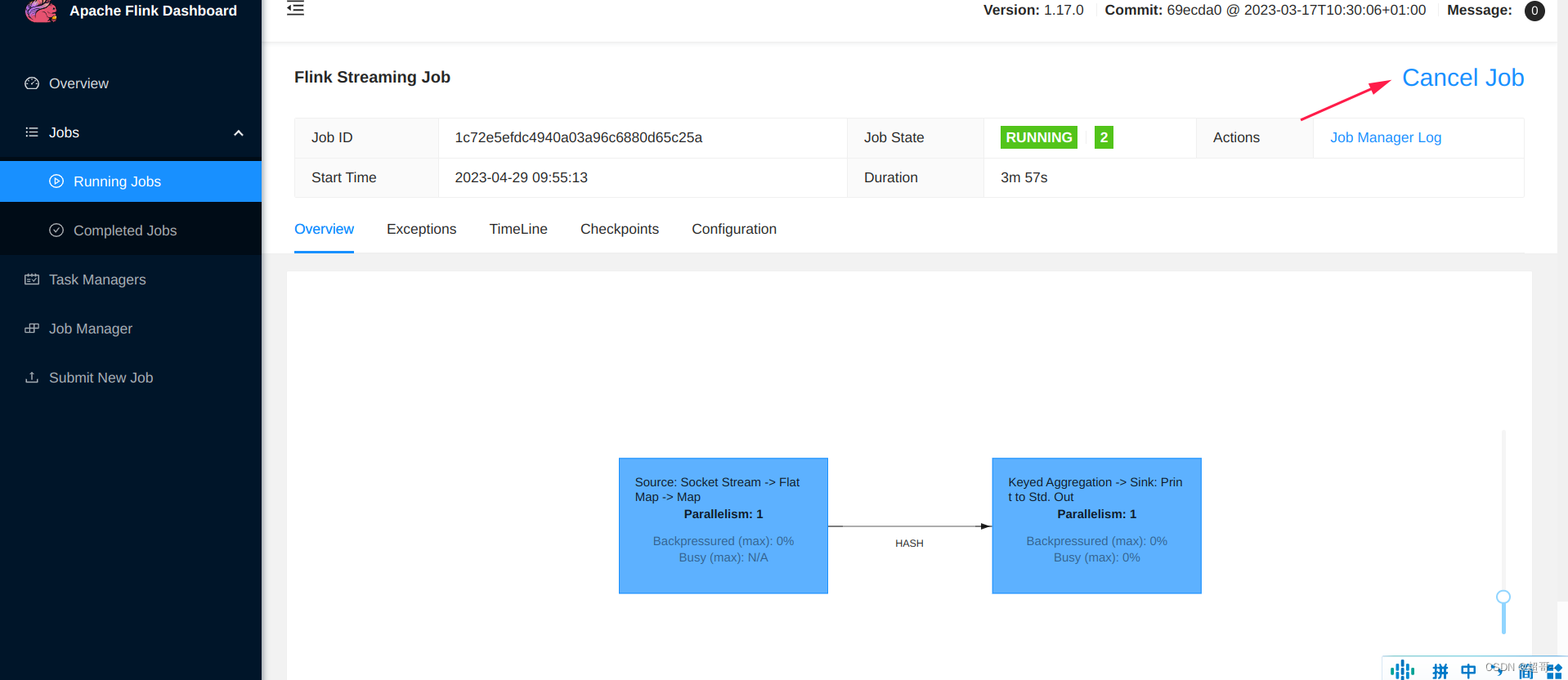Open the Submit New Job page
Screen dimensions: 1568x680
131,378
